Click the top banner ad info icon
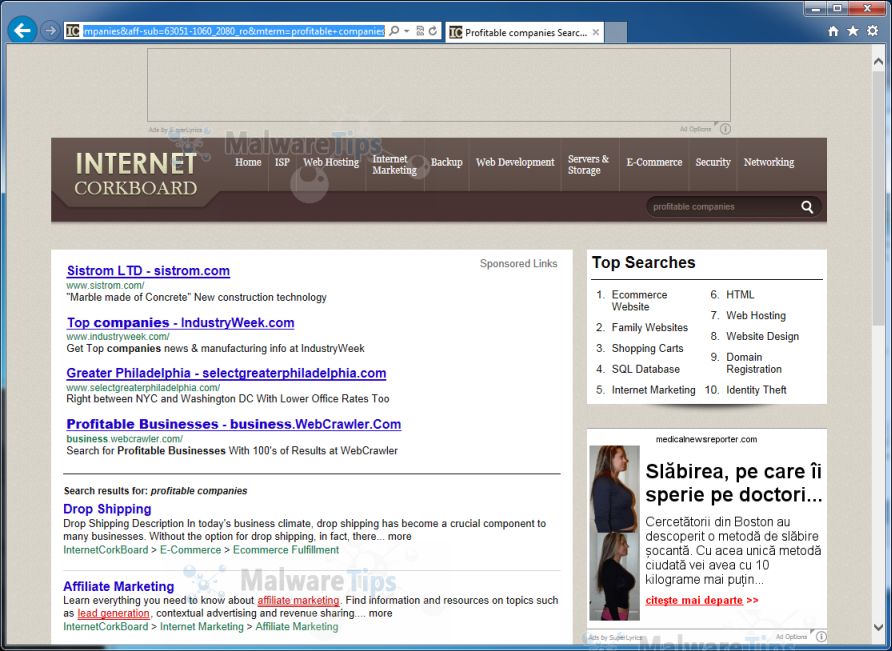 pos(725,129)
